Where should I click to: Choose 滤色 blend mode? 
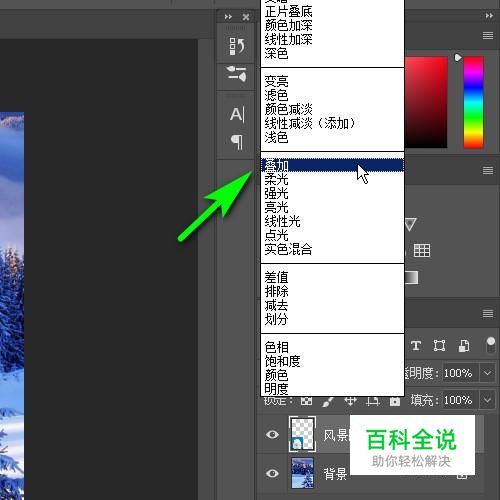(x=332, y=95)
